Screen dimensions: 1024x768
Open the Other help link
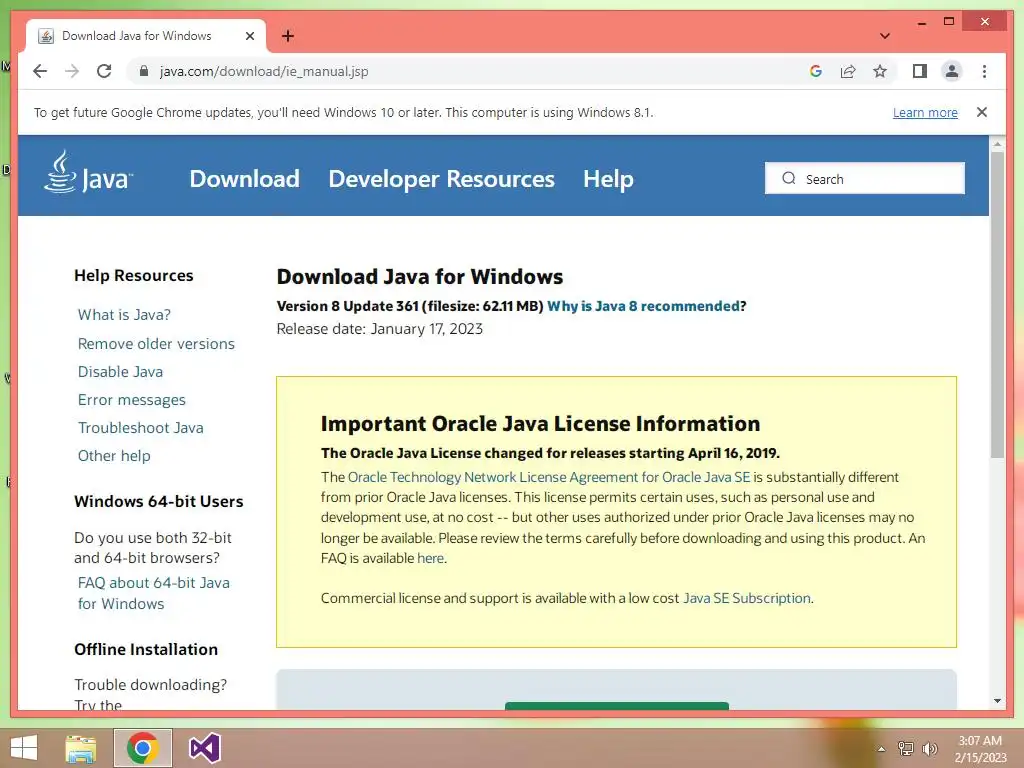(114, 456)
